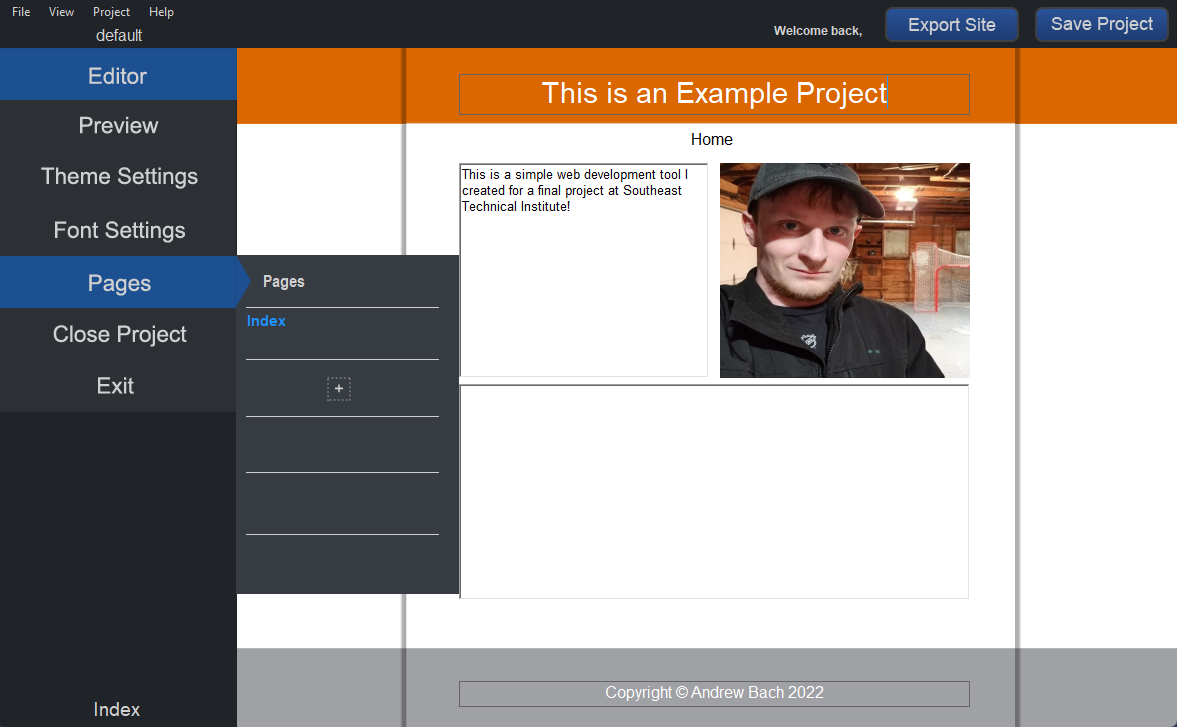1177x727 pixels.
Task: Open the Project menu
Action: click(x=111, y=12)
